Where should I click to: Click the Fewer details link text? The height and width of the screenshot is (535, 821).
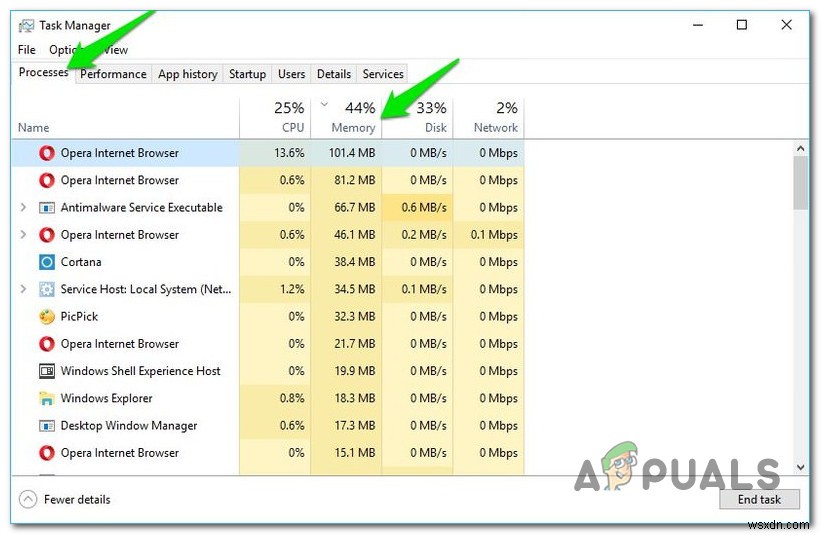click(x=77, y=500)
